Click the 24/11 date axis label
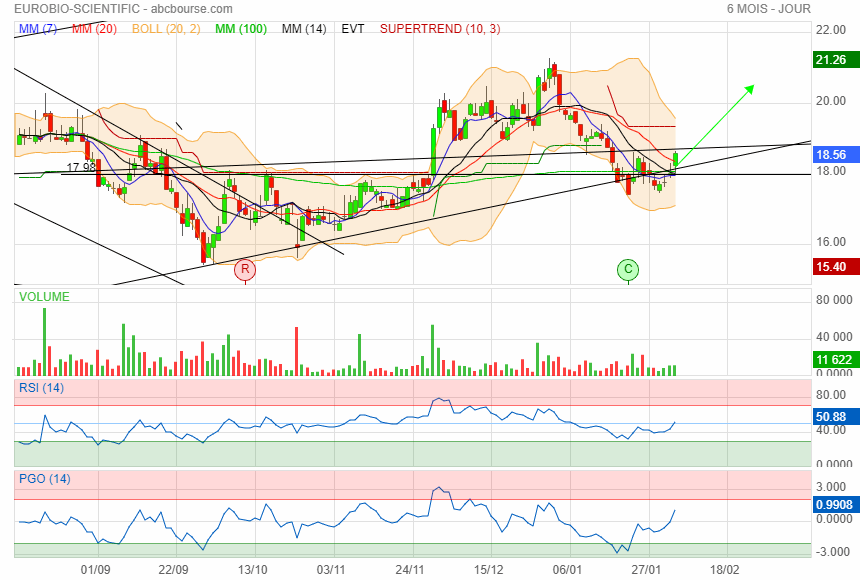 410,570
